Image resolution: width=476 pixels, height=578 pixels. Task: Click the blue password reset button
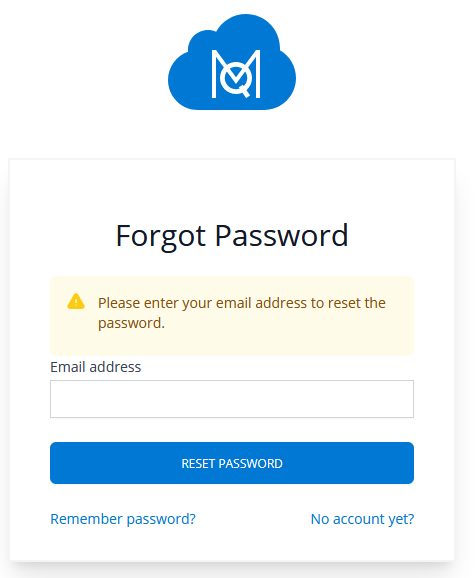point(232,463)
